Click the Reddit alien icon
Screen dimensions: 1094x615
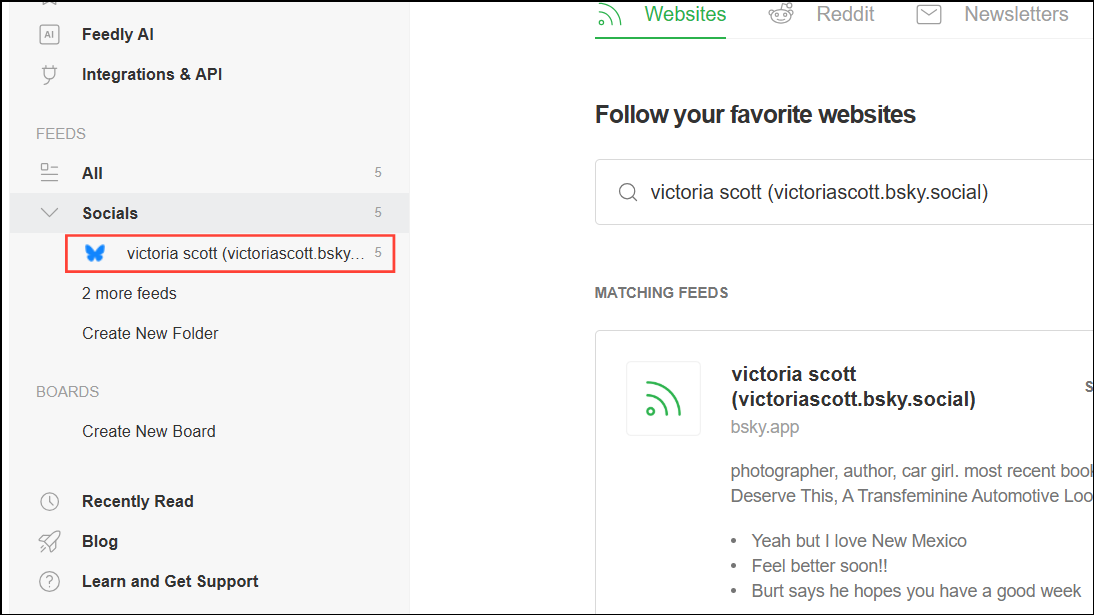[781, 14]
